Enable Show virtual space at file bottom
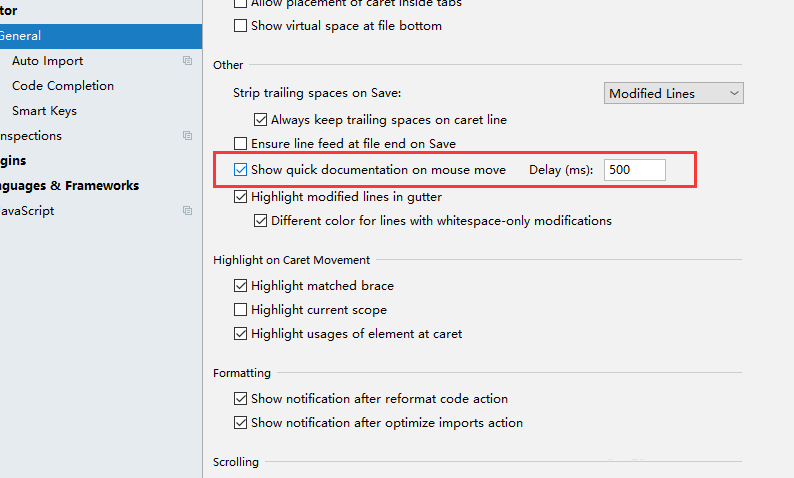 pos(240,26)
